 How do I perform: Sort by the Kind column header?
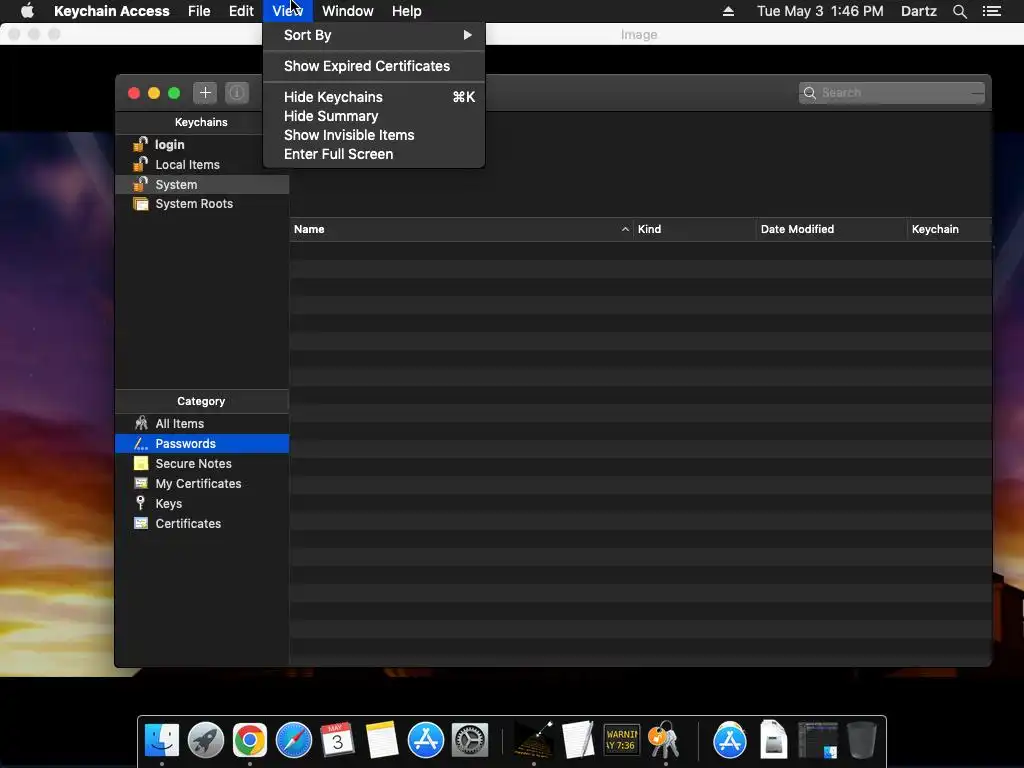[x=694, y=229]
